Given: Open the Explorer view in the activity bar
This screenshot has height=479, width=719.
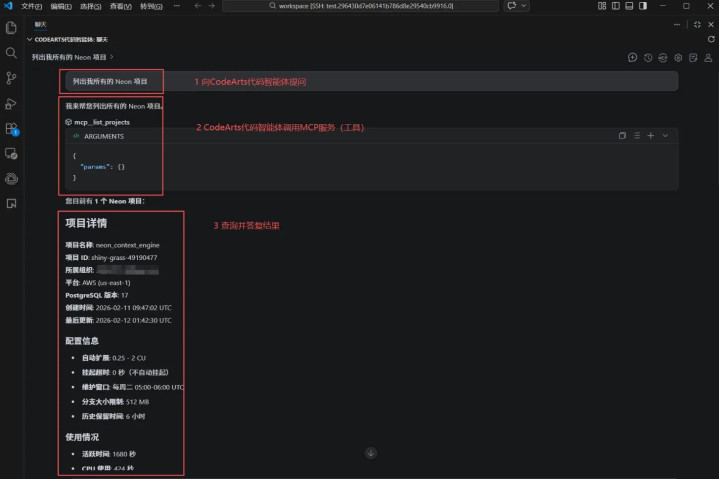Looking at the screenshot, I should click(11, 28).
